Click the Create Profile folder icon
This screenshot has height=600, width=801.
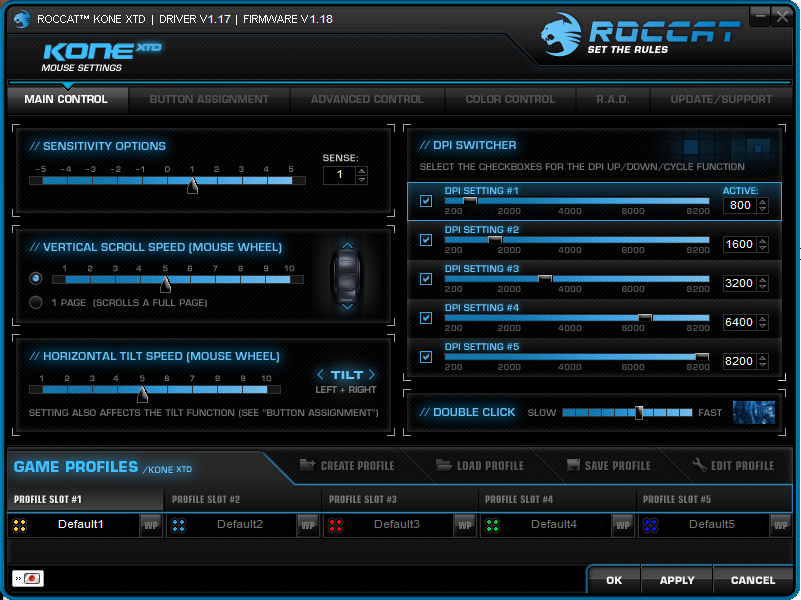point(307,465)
